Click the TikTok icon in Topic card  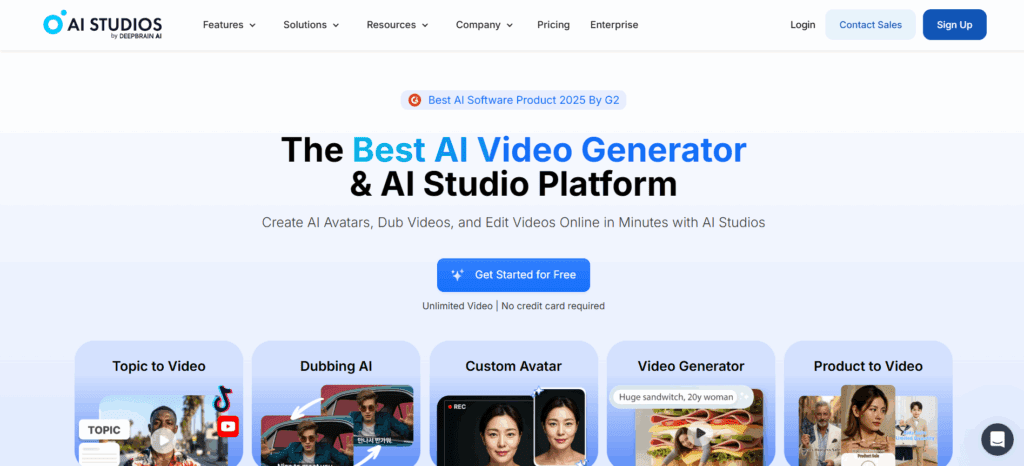click(x=223, y=397)
